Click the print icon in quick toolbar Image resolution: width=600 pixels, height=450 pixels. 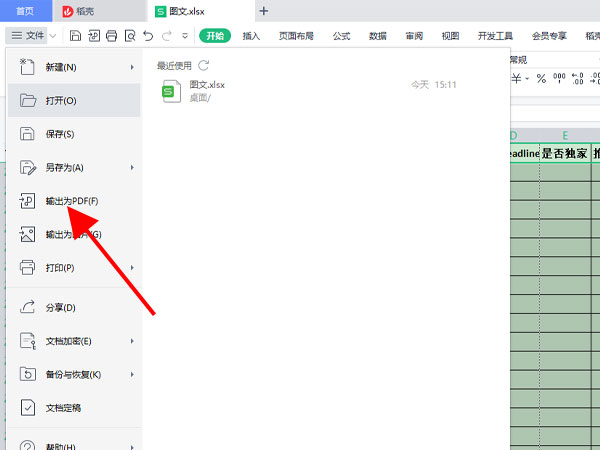[x=112, y=36]
